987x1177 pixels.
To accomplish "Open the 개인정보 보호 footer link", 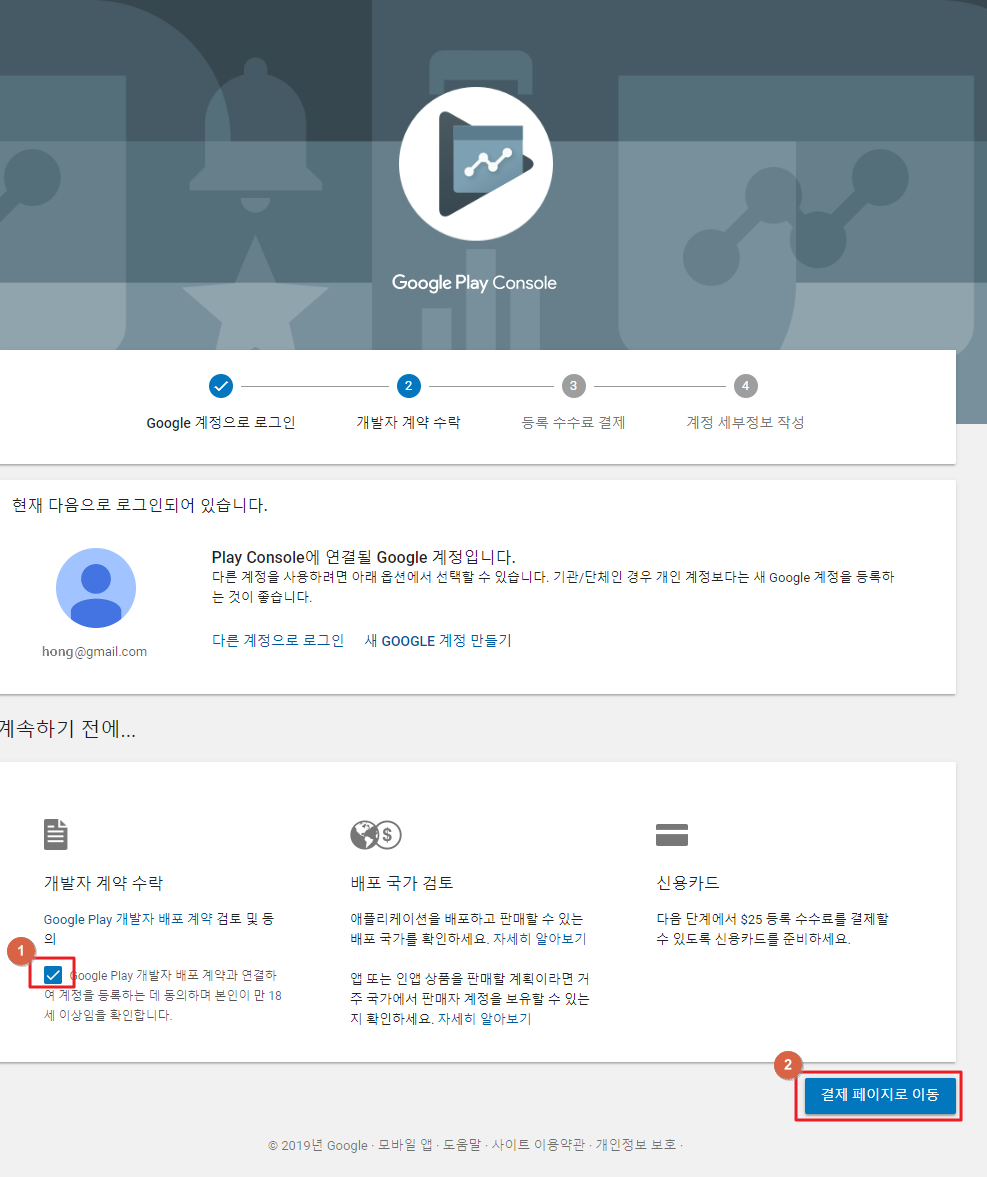I will [x=636, y=1145].
